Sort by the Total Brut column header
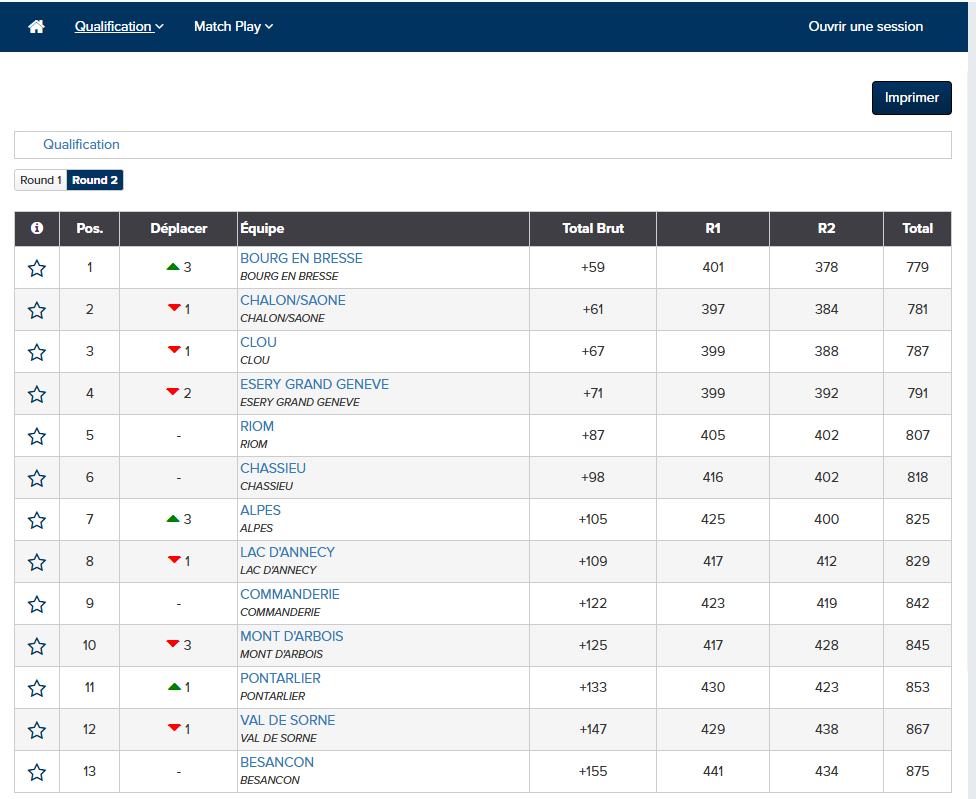The image size is (976, 799). click(592, 229)
